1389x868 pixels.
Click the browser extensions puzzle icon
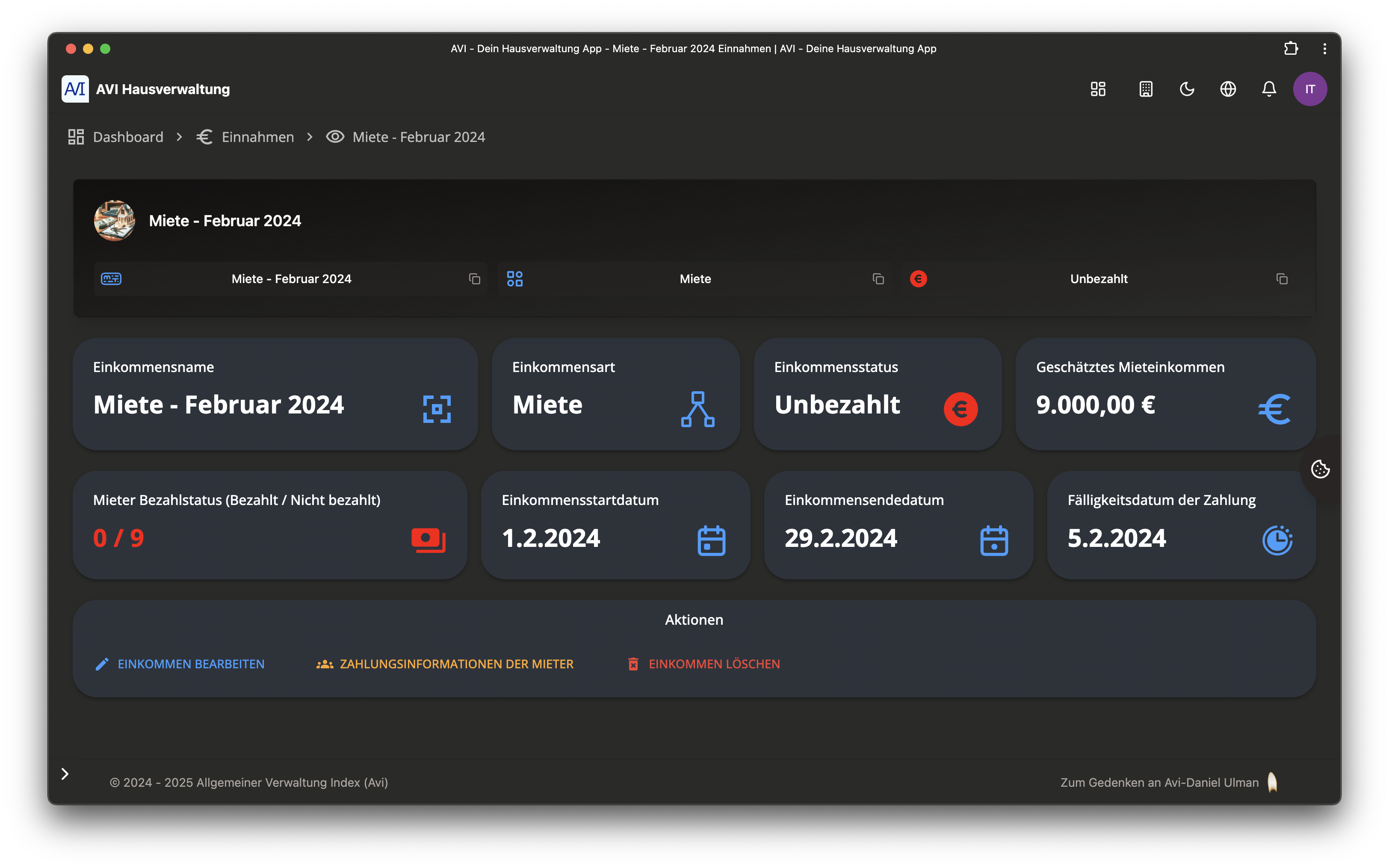pyautogui.click(x=1291, y=49)
